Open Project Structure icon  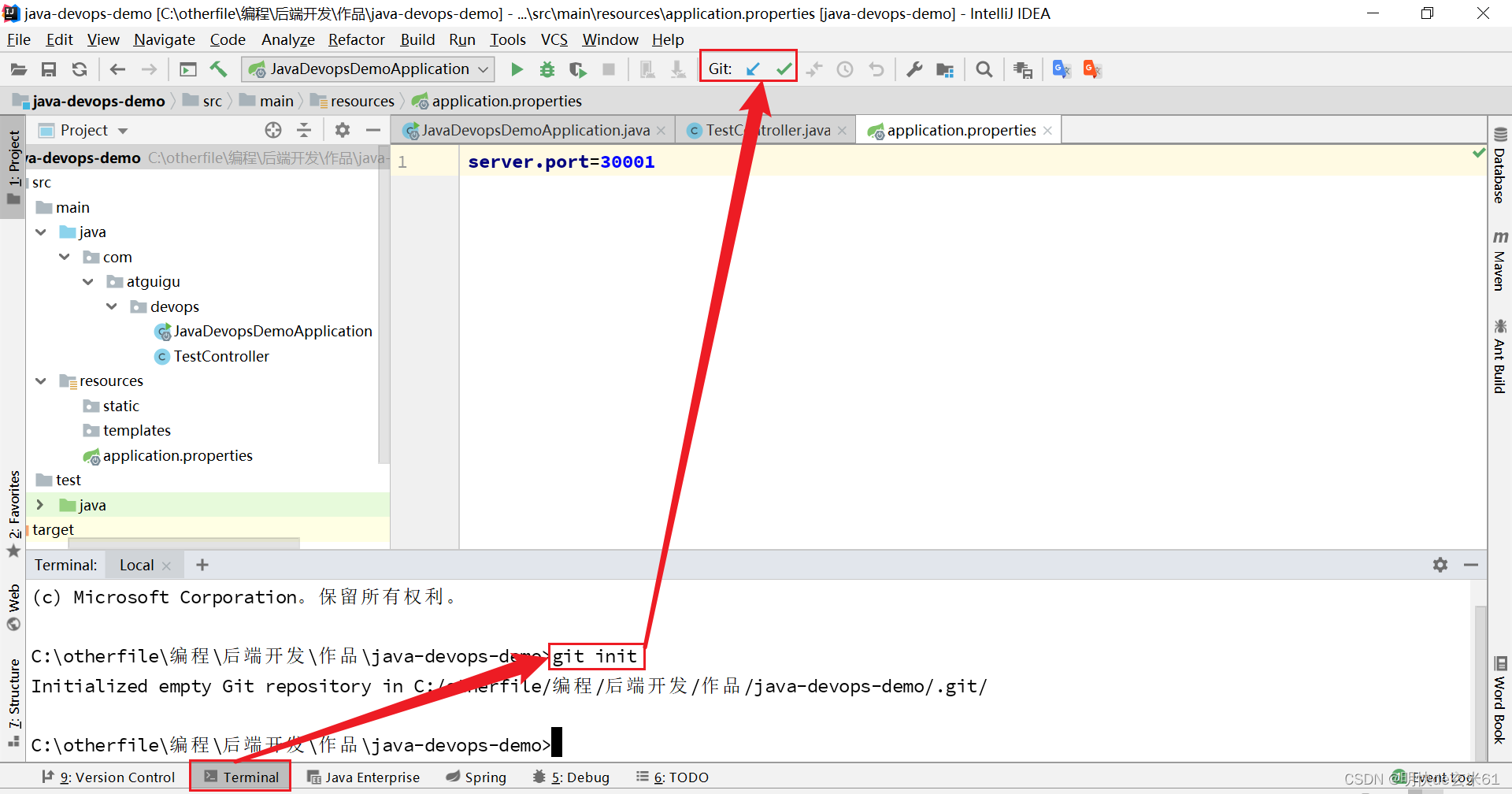[x=945, y=70]
